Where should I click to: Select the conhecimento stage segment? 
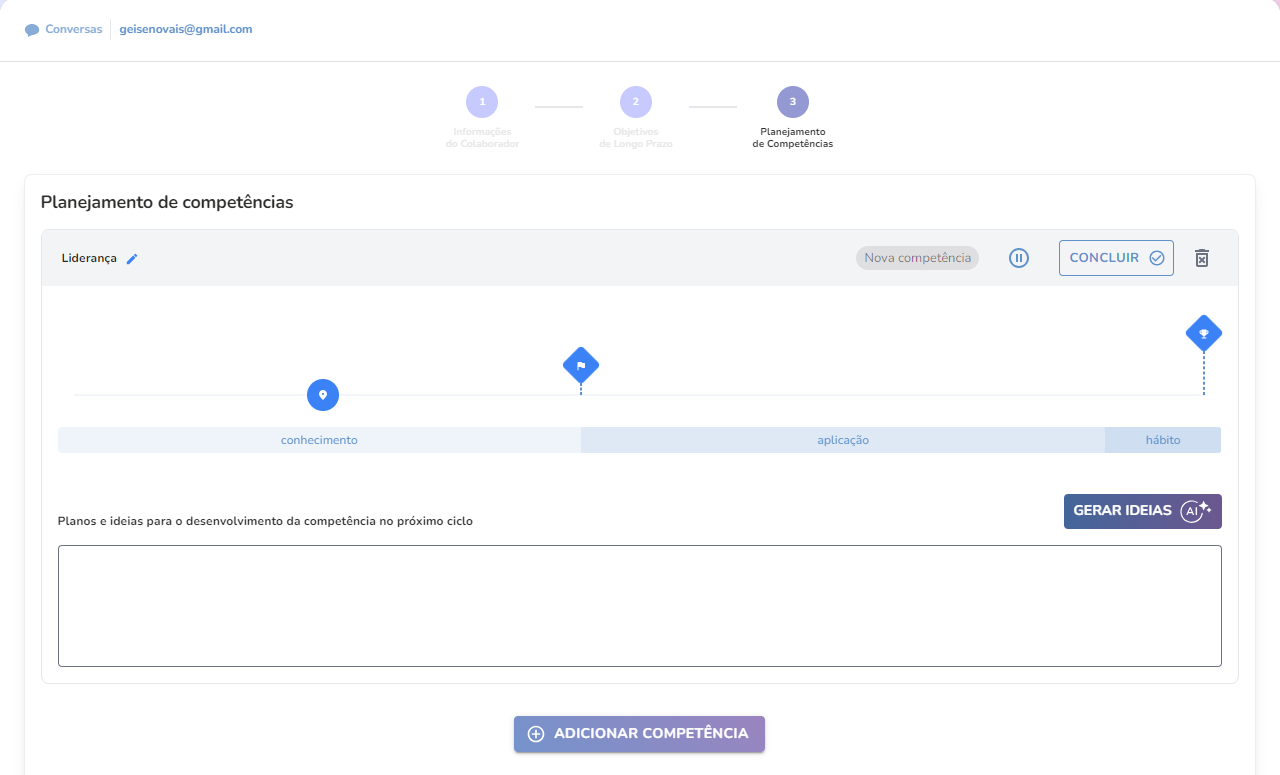(319, 440)
